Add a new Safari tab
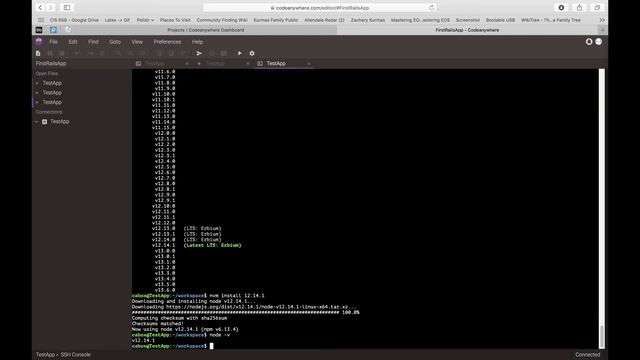 click(x=603, y=30)
